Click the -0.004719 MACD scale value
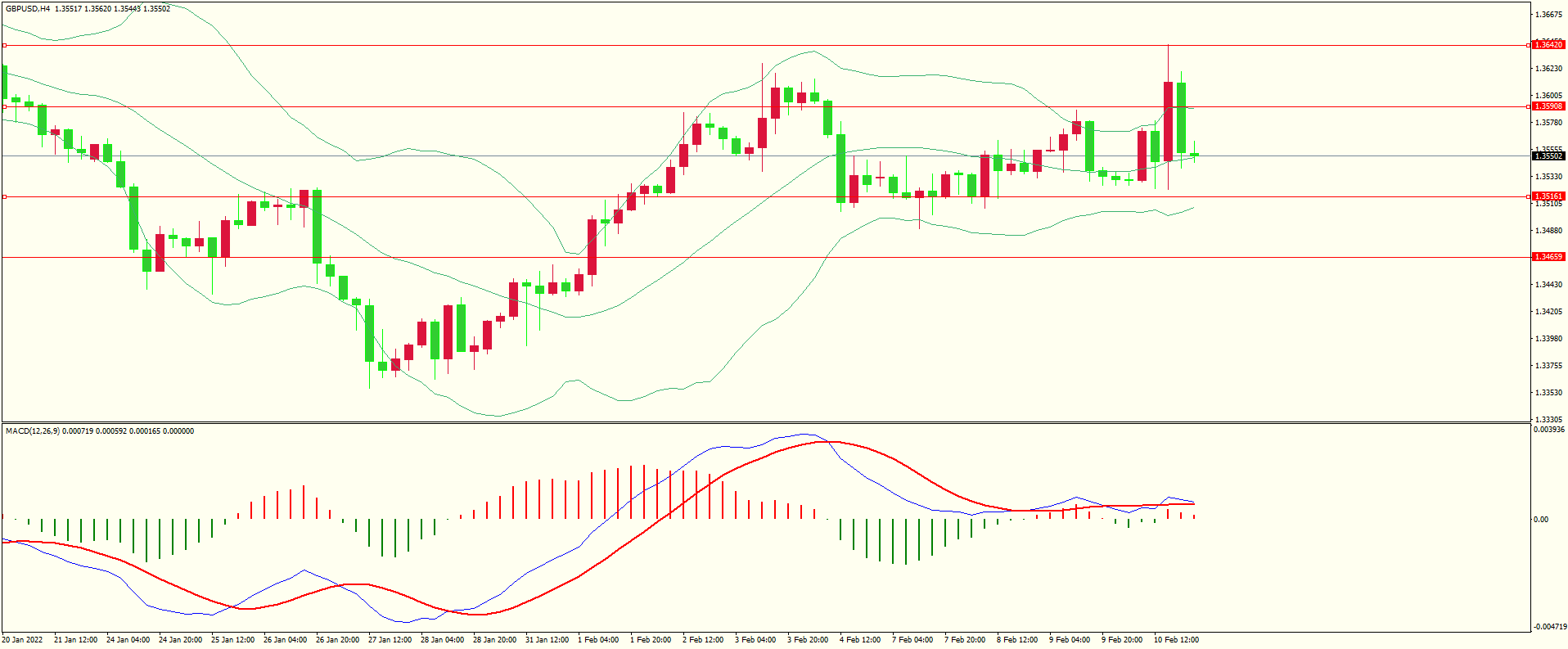This screenshot has height=649, width=1568. 1548,627
